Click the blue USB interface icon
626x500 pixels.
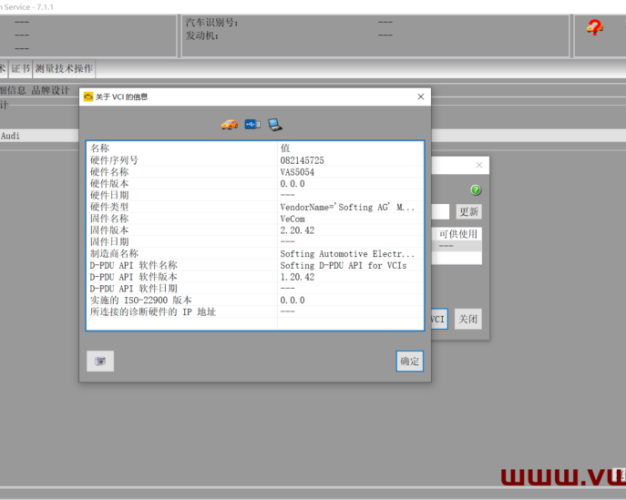252,124
